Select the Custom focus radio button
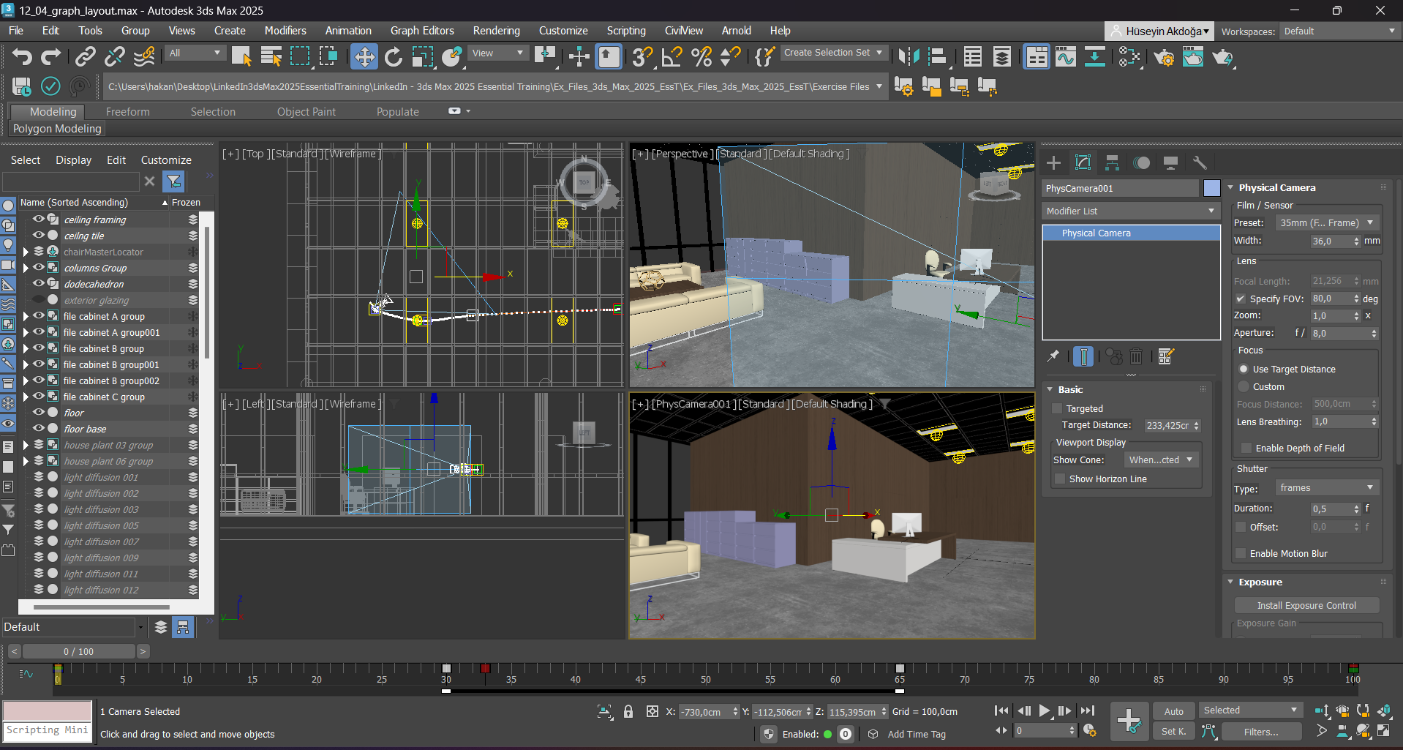 (1244, 386)
